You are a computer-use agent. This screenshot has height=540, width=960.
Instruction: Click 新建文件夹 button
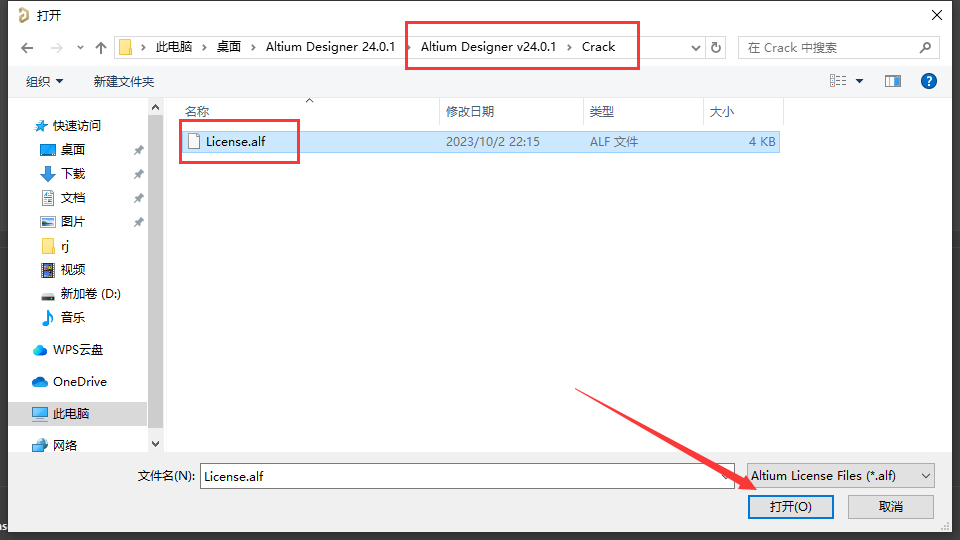pyautogui.click(x=124, y=81)
